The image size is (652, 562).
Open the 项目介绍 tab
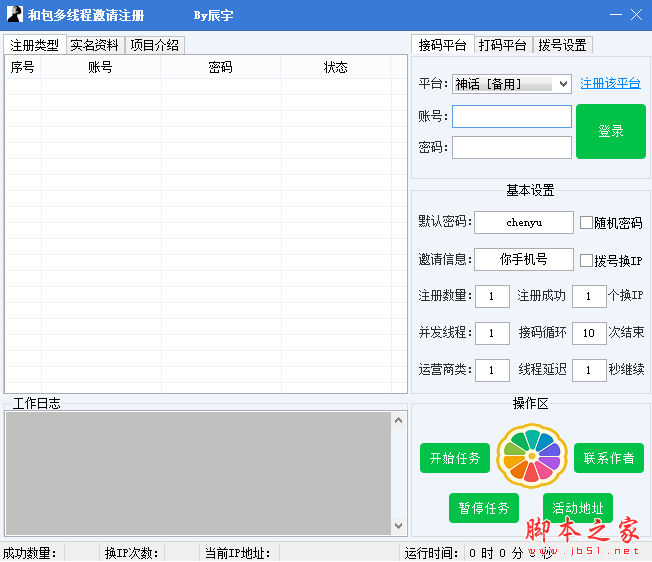155,45
